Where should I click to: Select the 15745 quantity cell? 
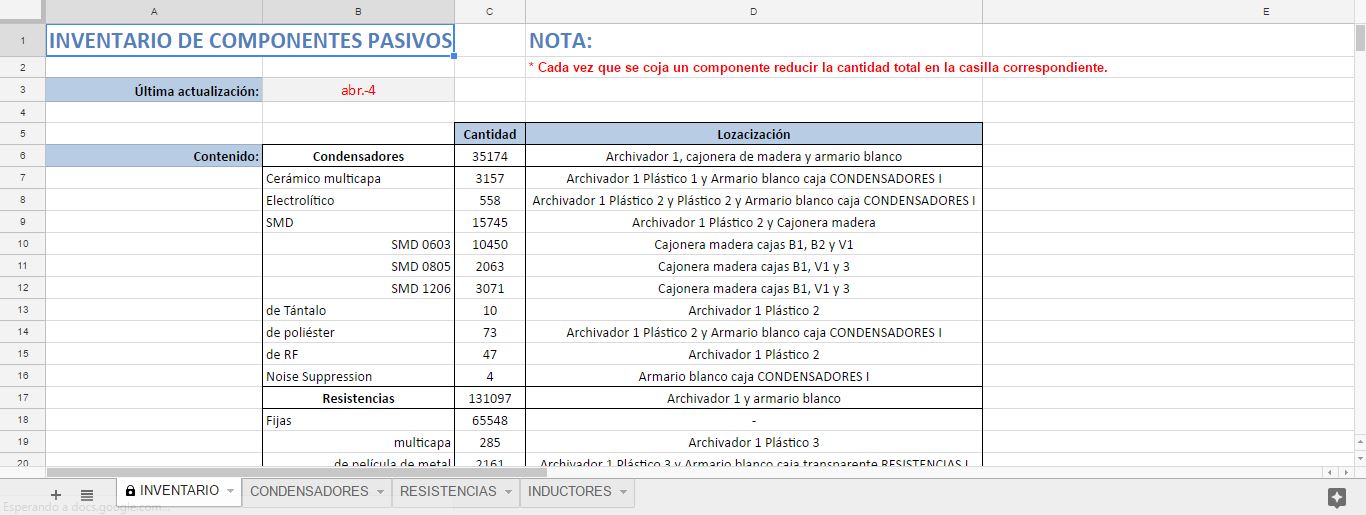tap(489, 222)
